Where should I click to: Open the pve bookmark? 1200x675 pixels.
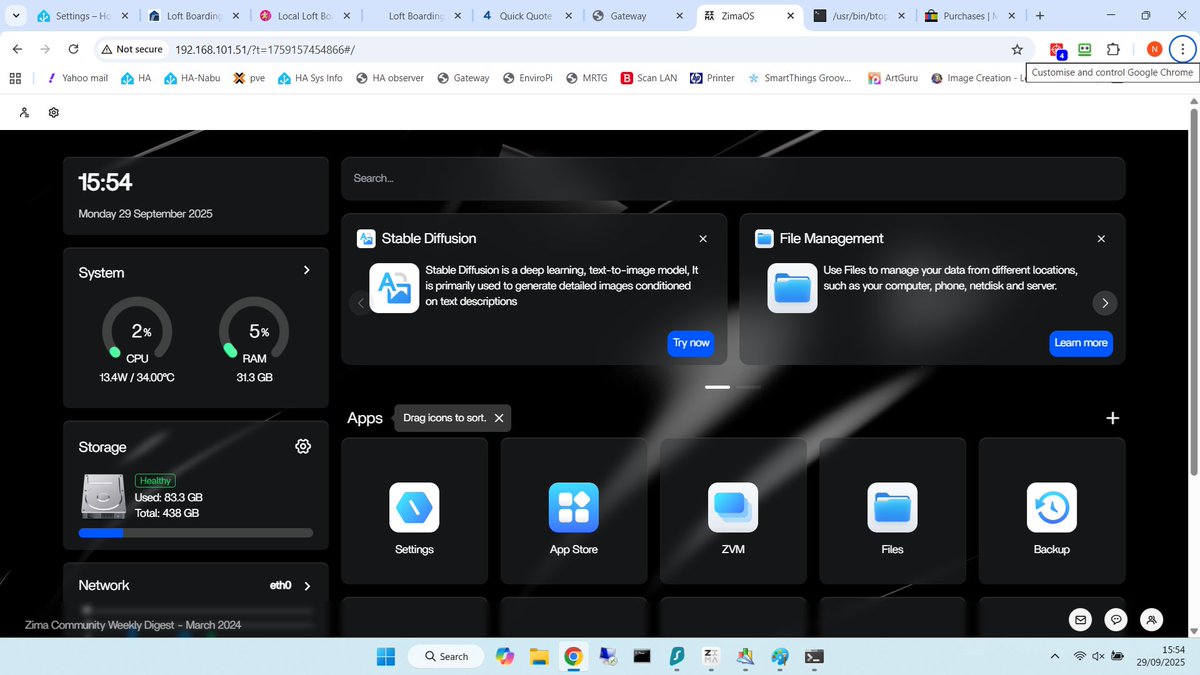[249, 78]
